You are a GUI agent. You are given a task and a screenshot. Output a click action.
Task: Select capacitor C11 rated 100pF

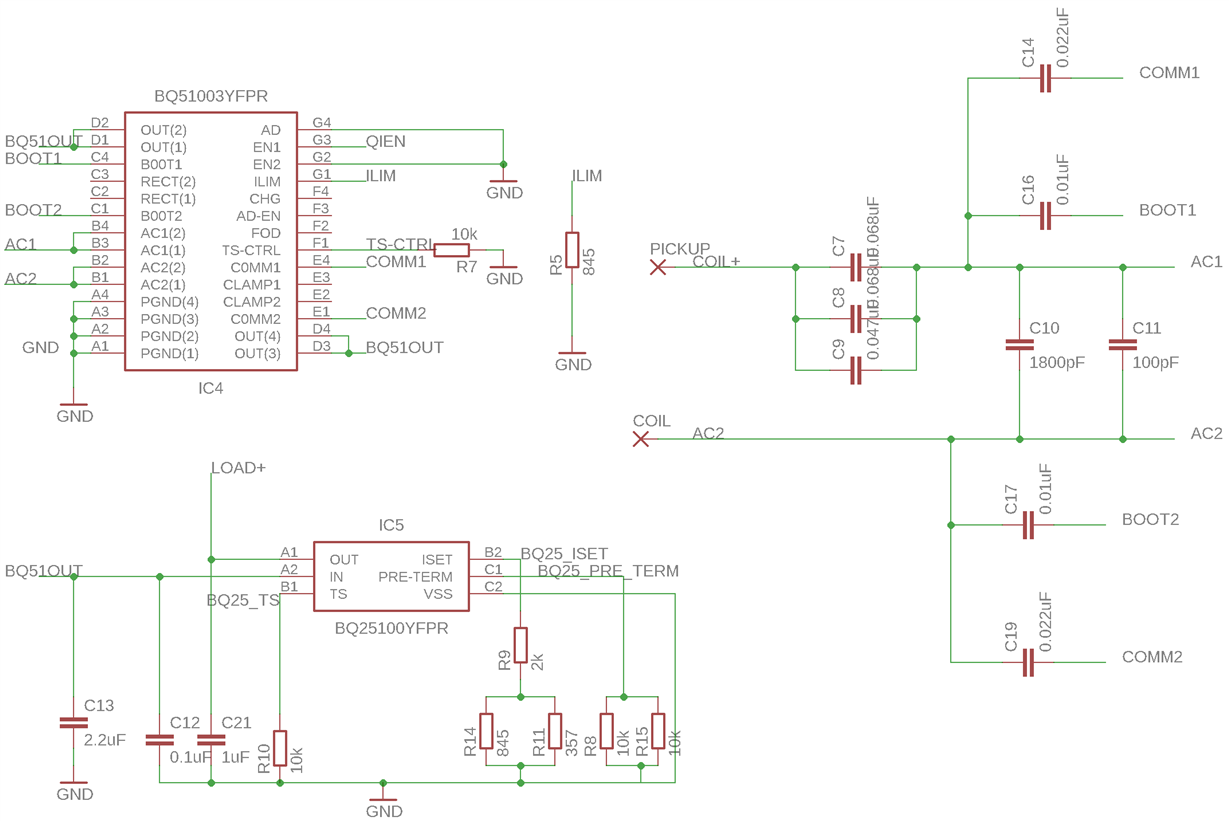(x=1122, y=345)
